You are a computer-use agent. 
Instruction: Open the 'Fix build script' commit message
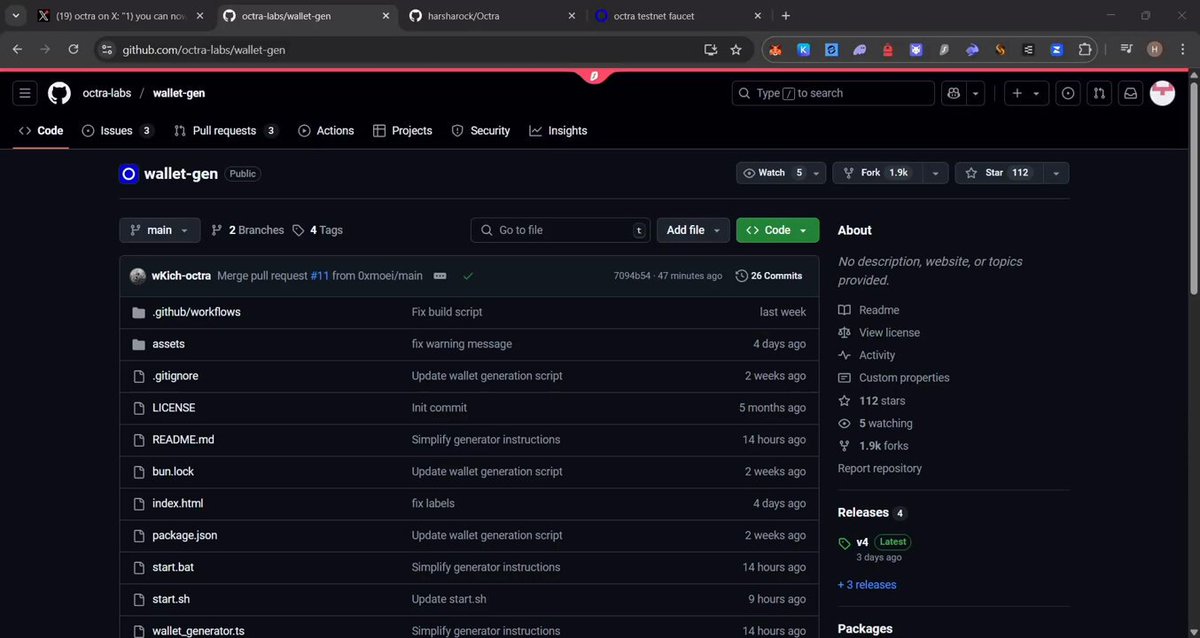click(x=447, y=312)
